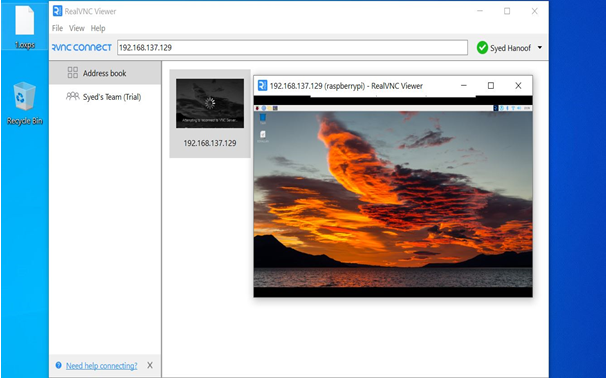
Task: Click the RealVNC Viewer title bar logo
Action: coord(57,11)
